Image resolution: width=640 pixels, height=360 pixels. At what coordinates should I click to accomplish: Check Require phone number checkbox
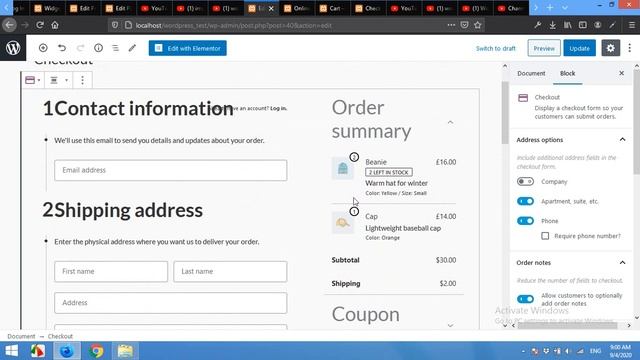[x=545, y=236]
